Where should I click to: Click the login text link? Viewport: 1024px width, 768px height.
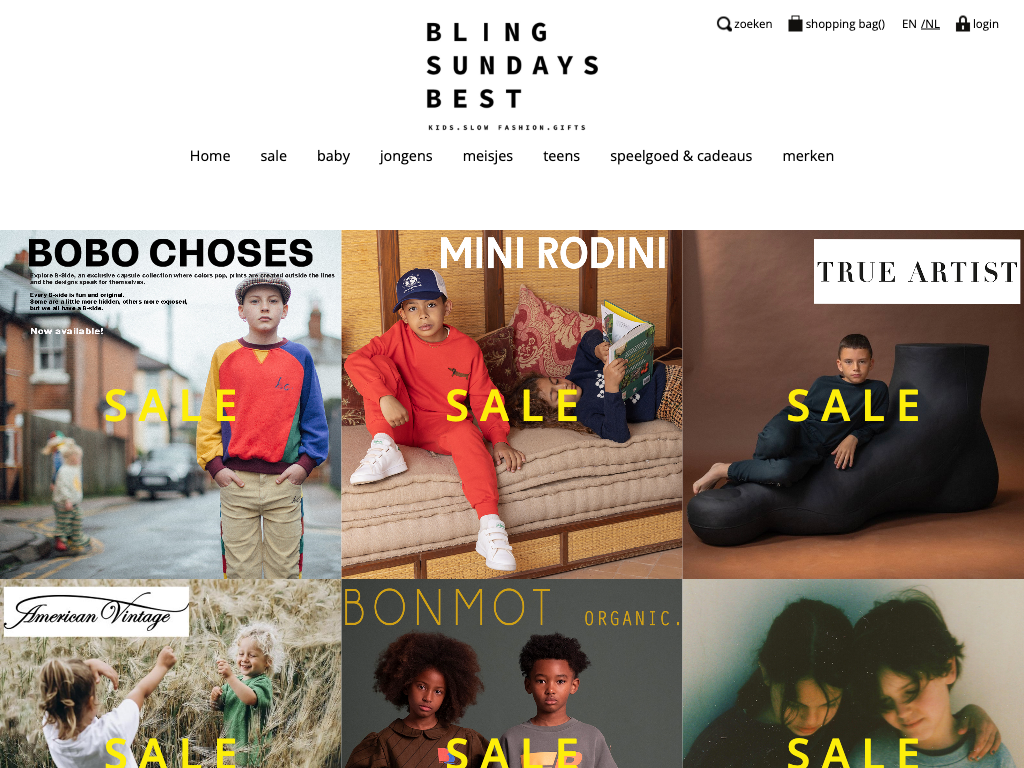(x=985, y=24)
